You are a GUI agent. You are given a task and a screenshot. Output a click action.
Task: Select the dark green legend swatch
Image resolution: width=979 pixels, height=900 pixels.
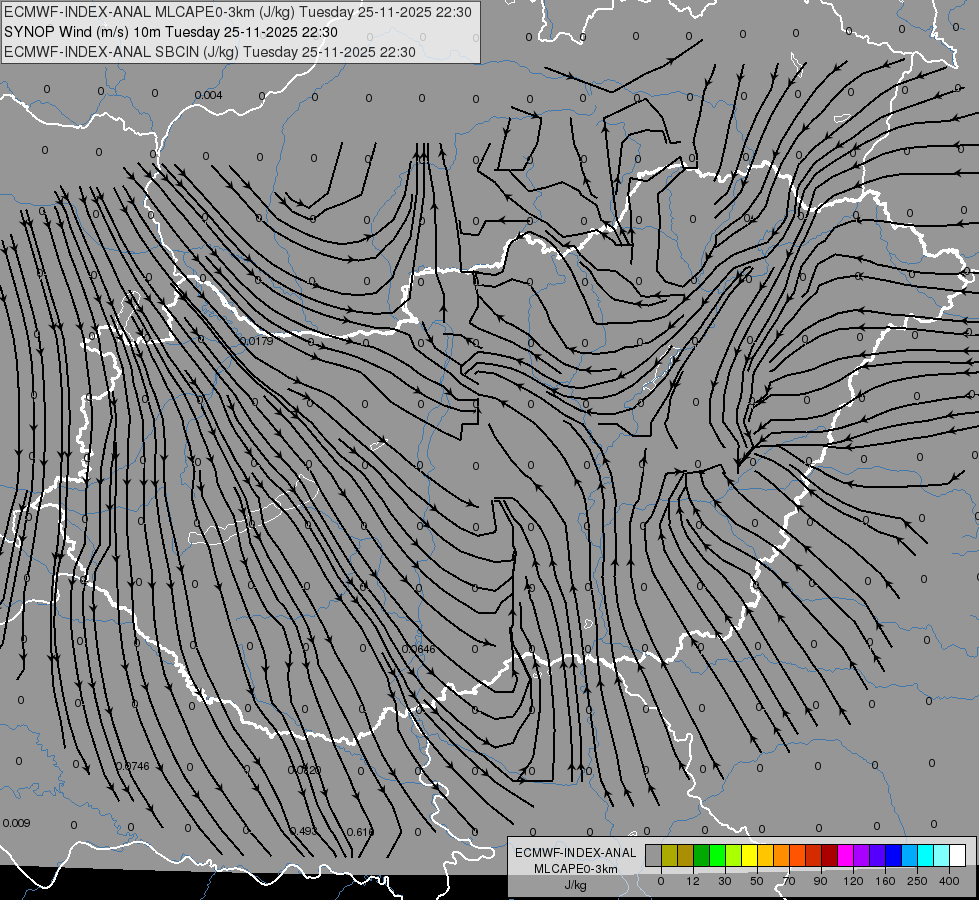click(x=701, y=856)
